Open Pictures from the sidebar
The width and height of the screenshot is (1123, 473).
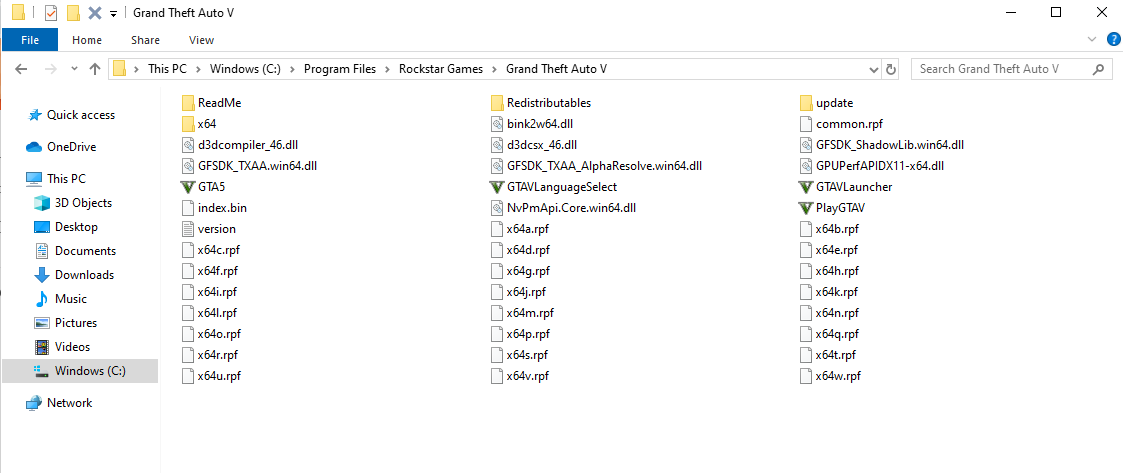[x=75, y=322]
